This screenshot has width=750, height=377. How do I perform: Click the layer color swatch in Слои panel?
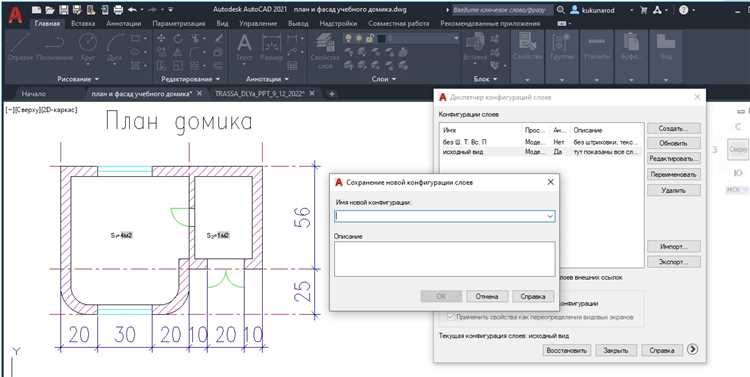(381, 39)
